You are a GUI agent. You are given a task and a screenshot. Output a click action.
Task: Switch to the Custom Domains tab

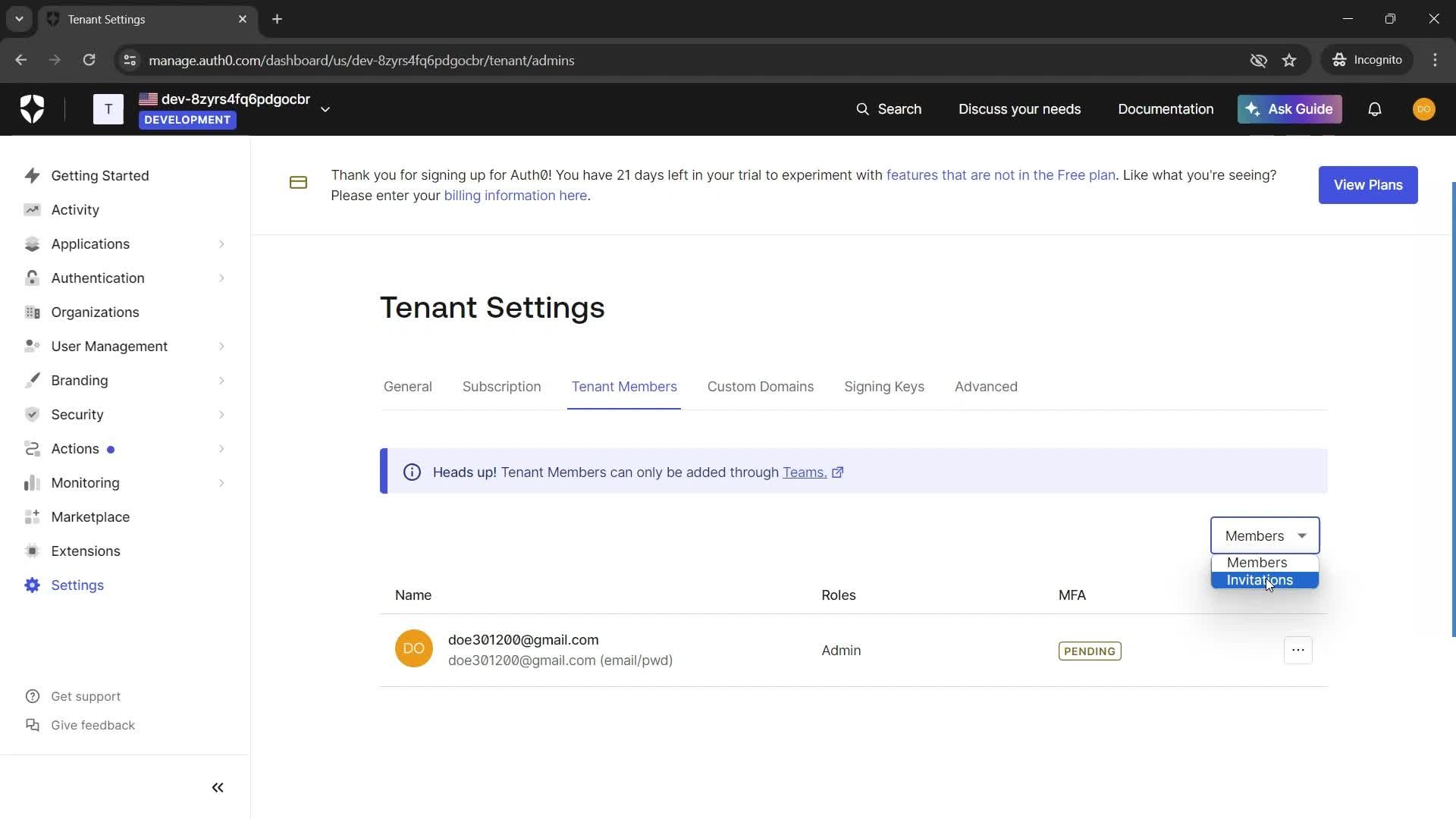click(760, 387)
